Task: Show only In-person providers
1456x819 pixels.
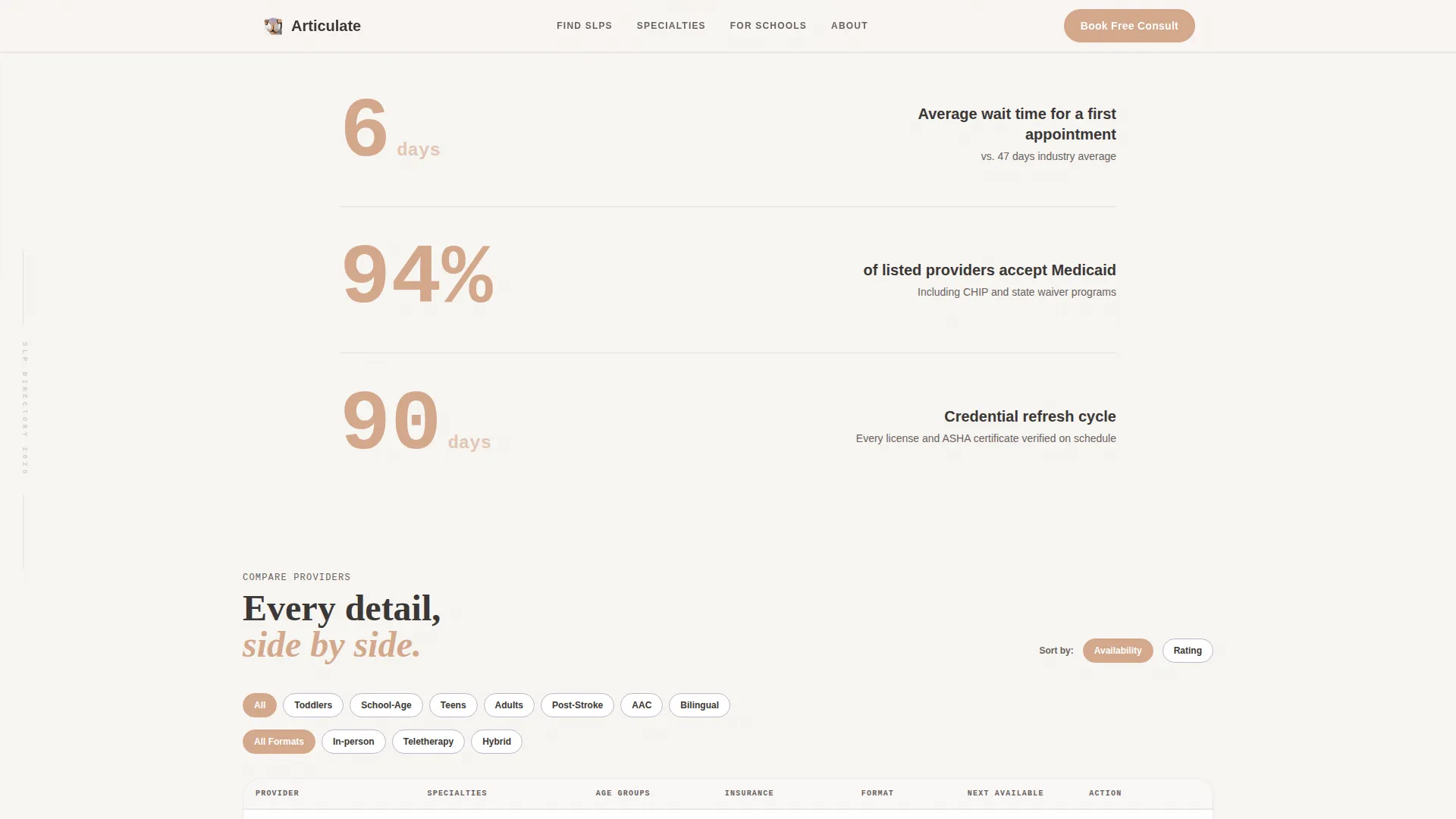Action: click(353, 742)
